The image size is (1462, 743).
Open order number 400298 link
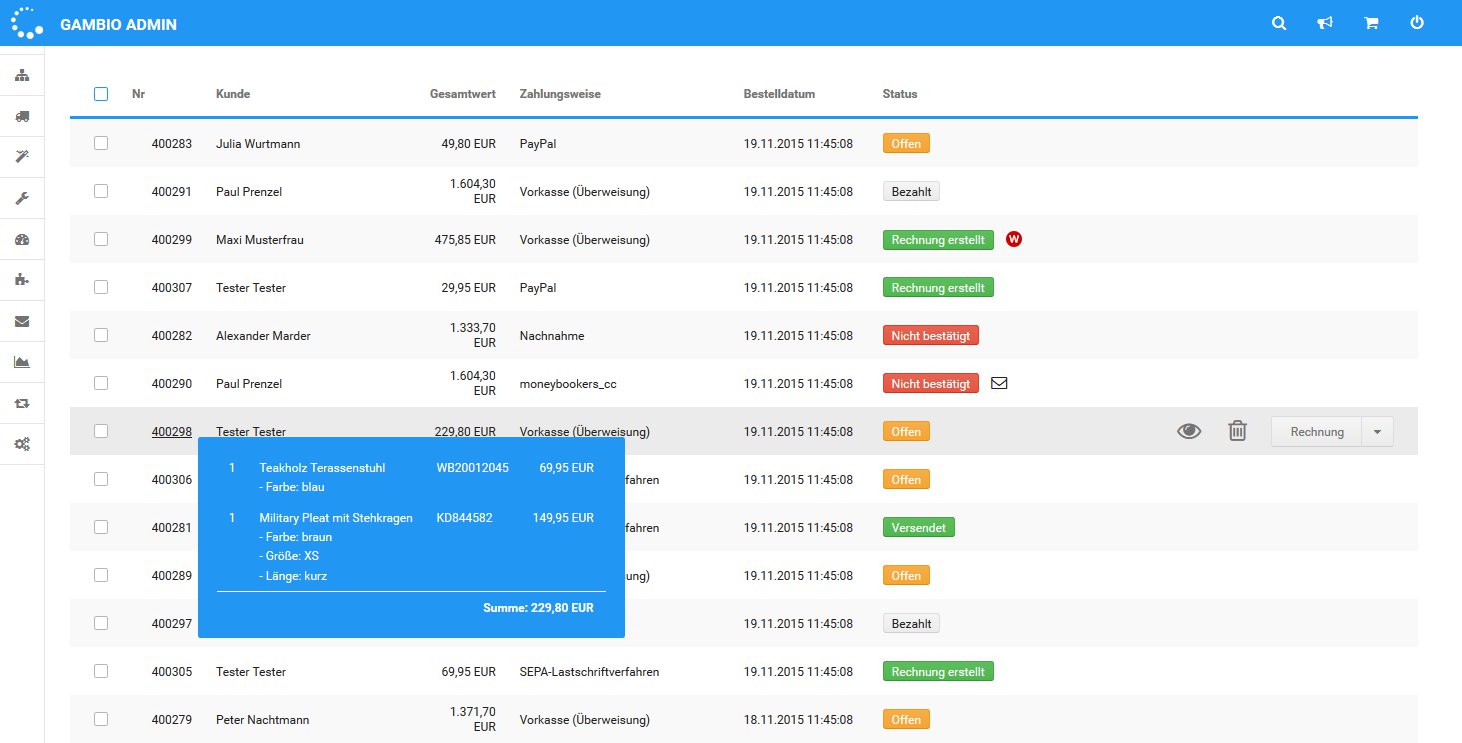click(172, 432)
